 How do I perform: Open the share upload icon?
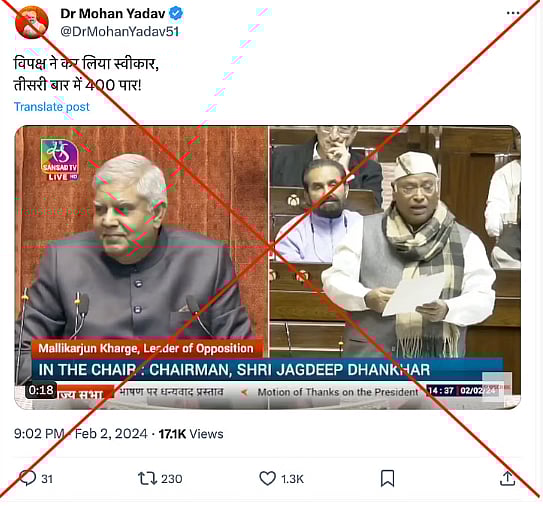507,478
